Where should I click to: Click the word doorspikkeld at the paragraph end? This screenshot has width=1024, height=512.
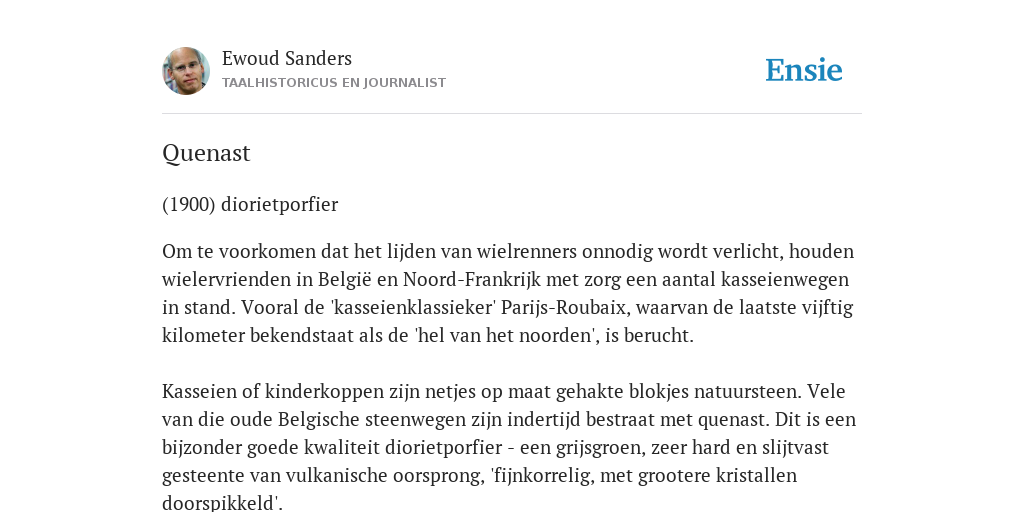coord(222,504)
